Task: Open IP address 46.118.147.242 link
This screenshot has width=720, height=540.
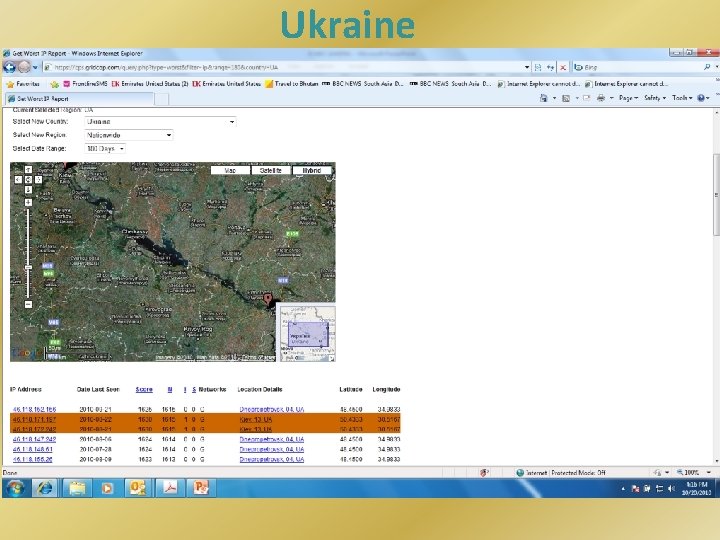Action: (x=34, y=439)
